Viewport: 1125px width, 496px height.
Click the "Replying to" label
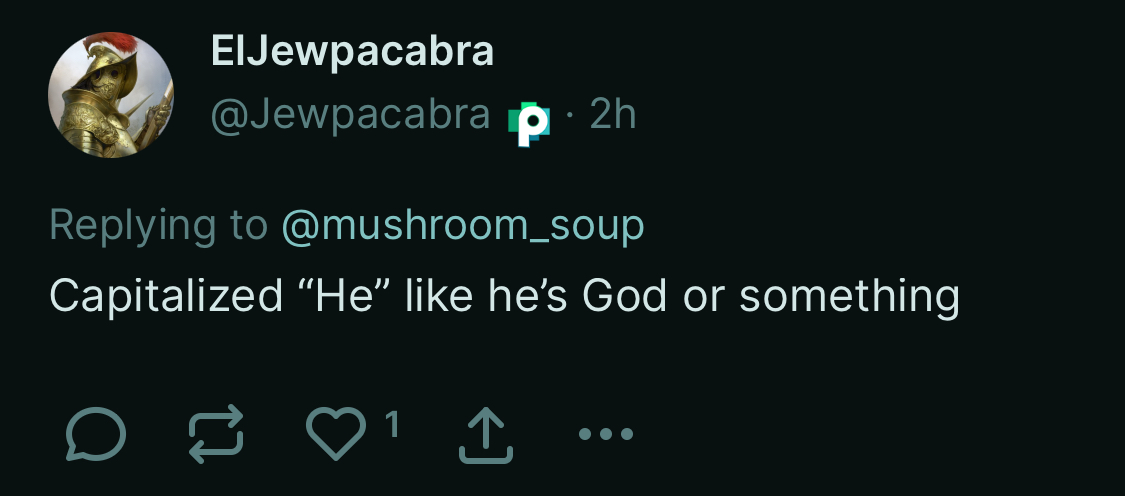(x=158, y=226)
